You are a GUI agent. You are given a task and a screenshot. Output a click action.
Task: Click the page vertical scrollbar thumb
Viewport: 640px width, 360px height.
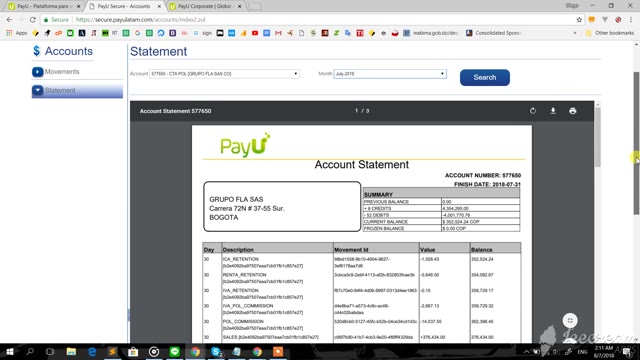coord(636,143)
